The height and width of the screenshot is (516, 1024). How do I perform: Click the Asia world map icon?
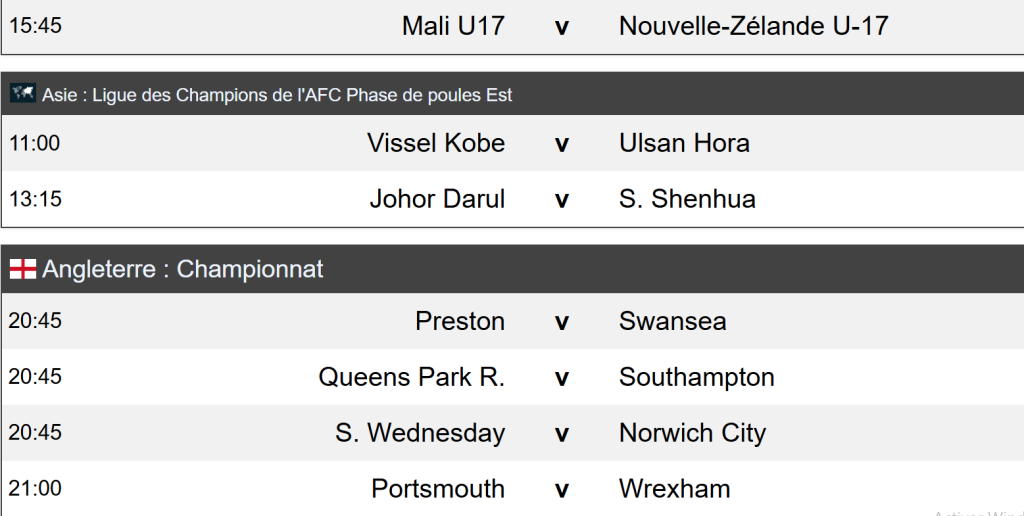tap(23, 94)
